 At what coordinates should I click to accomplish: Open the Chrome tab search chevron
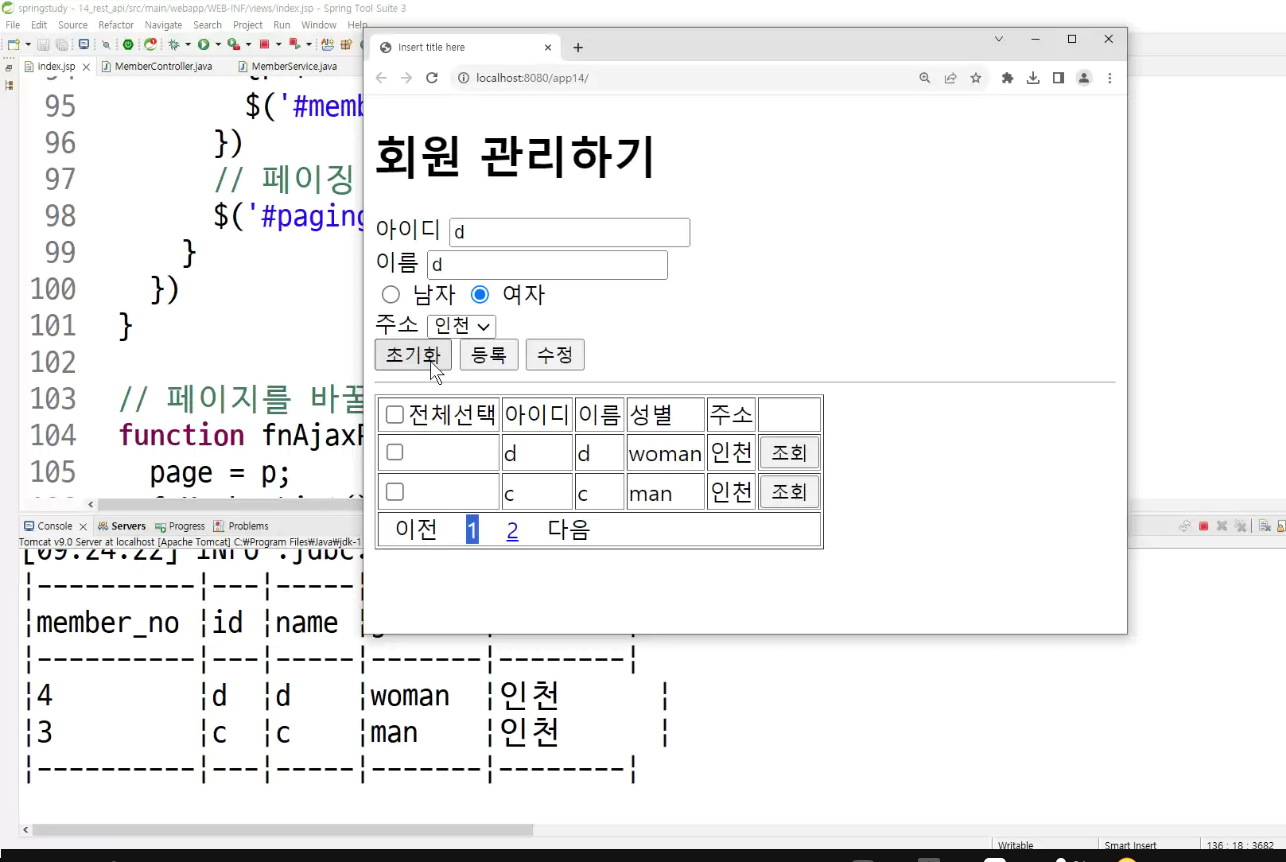998,39
